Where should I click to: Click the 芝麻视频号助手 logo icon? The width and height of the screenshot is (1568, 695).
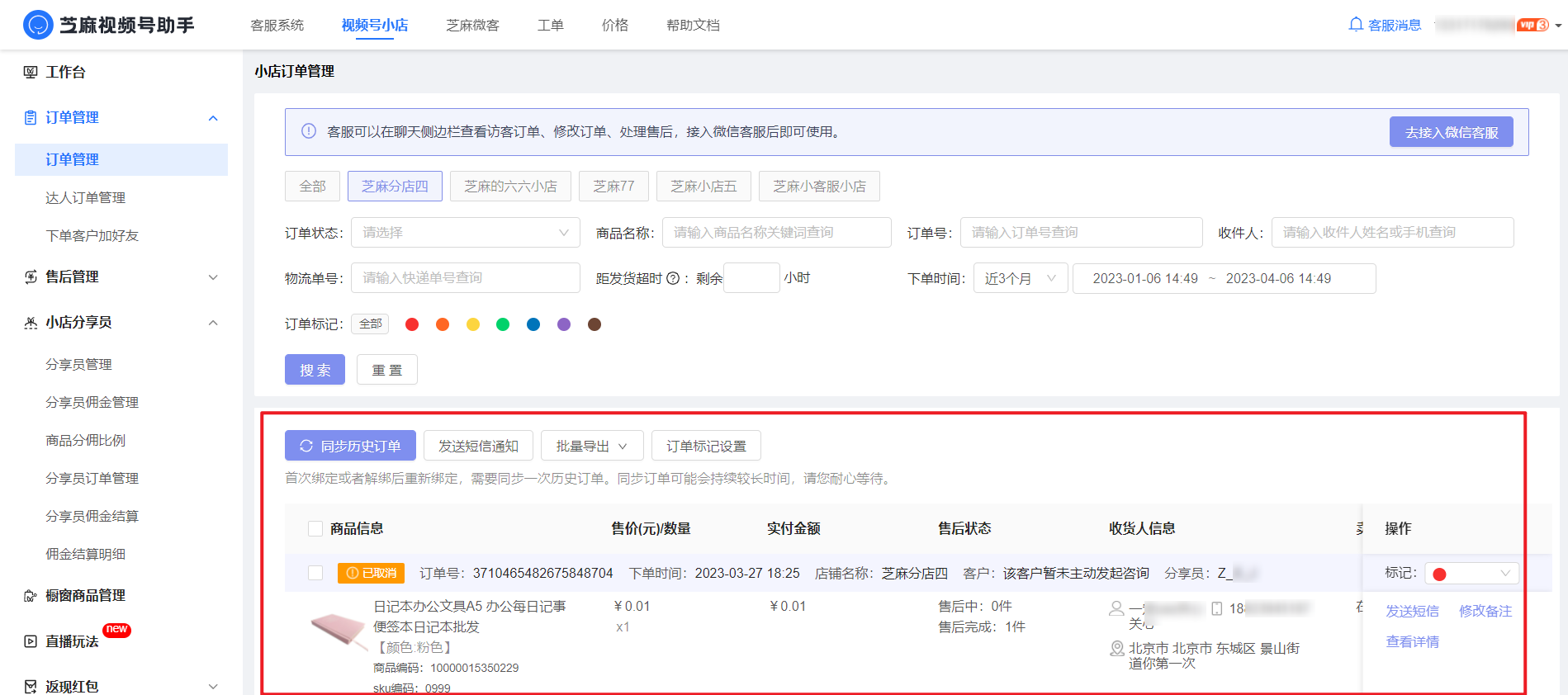point(38,25)
